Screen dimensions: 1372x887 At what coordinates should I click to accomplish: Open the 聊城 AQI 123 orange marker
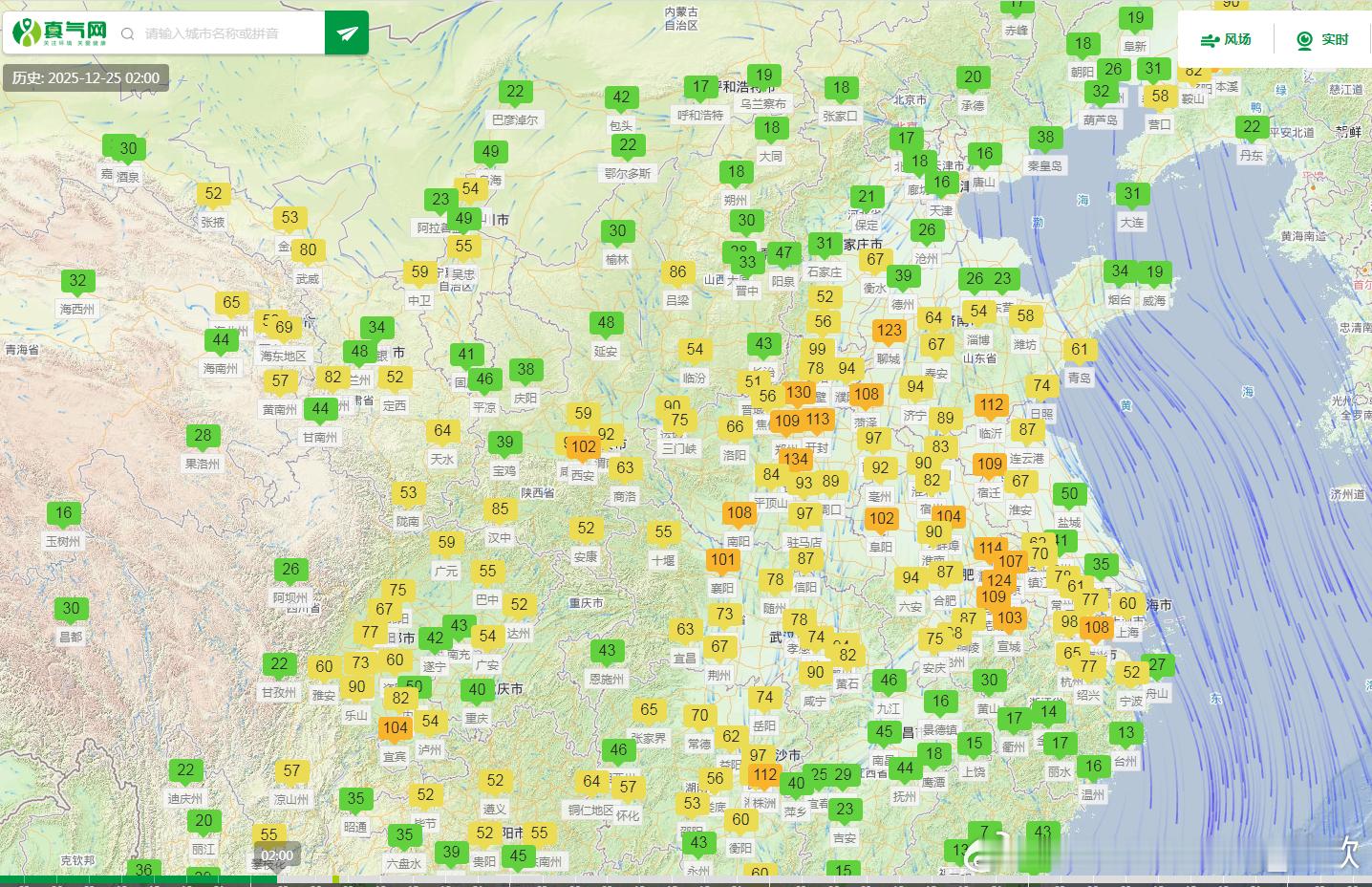tap(889, 332)
